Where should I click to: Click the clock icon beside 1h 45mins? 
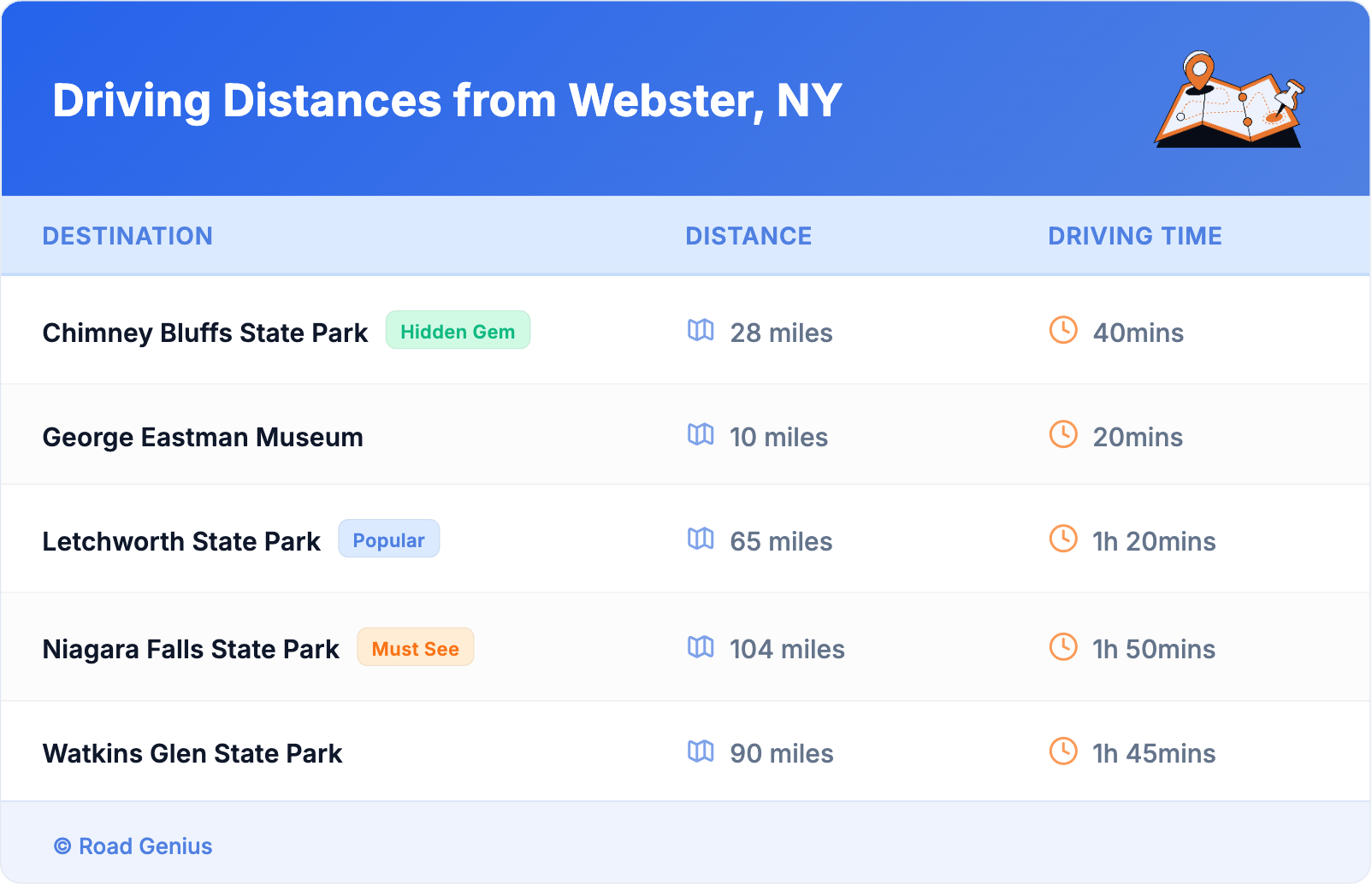[1063, 751]
